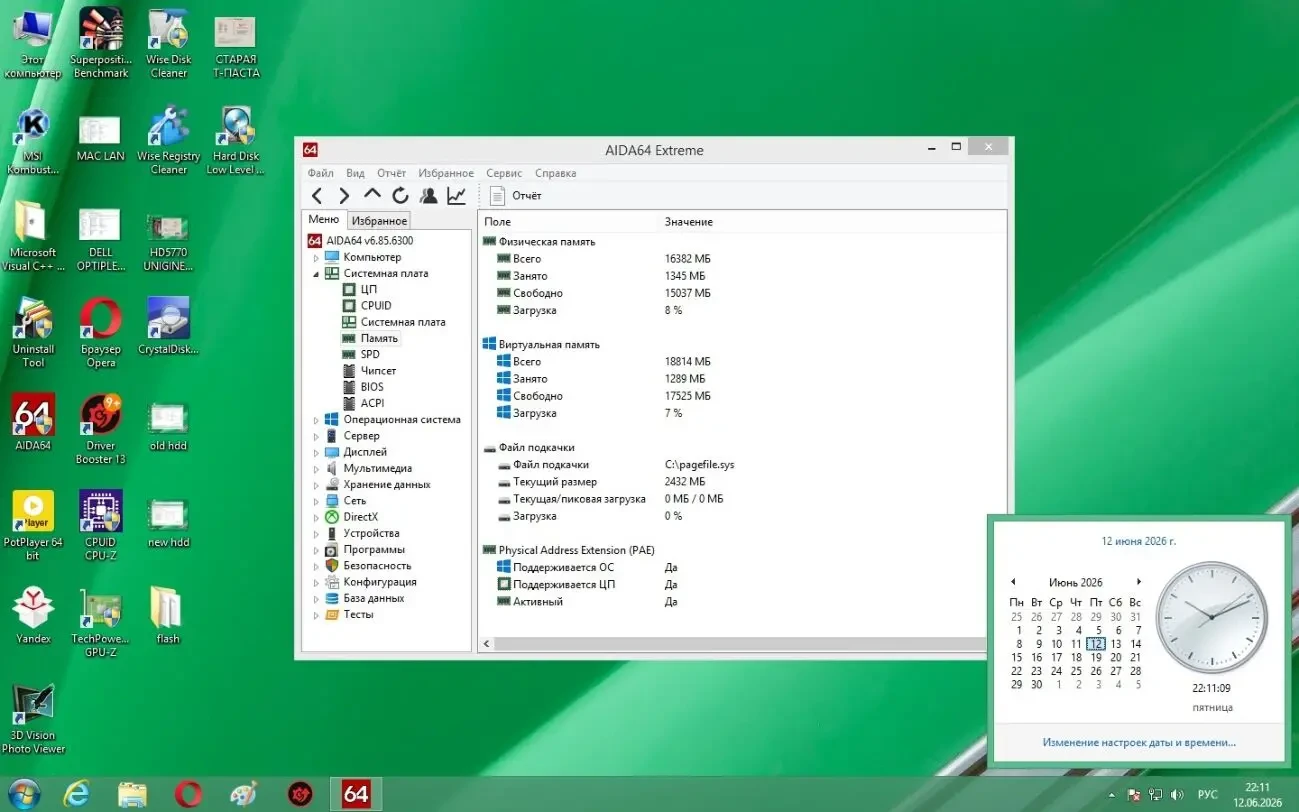
Task: Expand the Дисплей tree node
Action: tap(317, 452)
